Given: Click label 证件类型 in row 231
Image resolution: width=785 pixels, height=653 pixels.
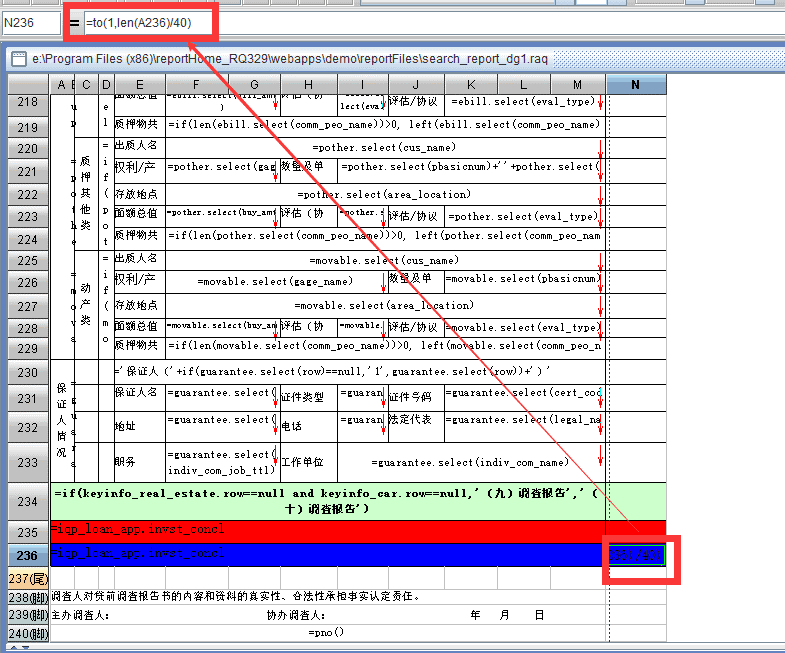Looking at the screenshot, I should [x=302, y=398].
